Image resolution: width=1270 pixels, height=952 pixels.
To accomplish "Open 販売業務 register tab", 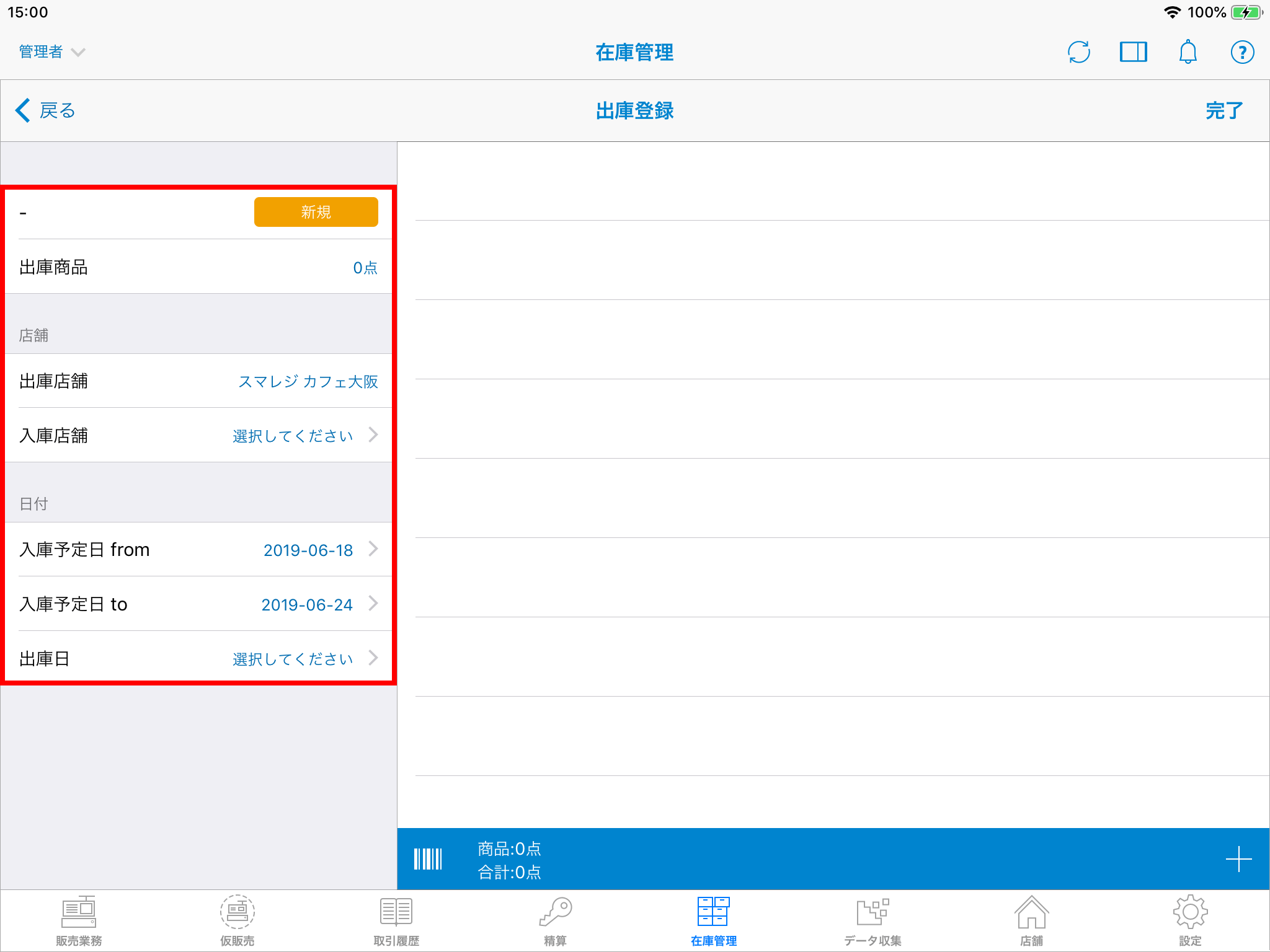I will point(79,921).
